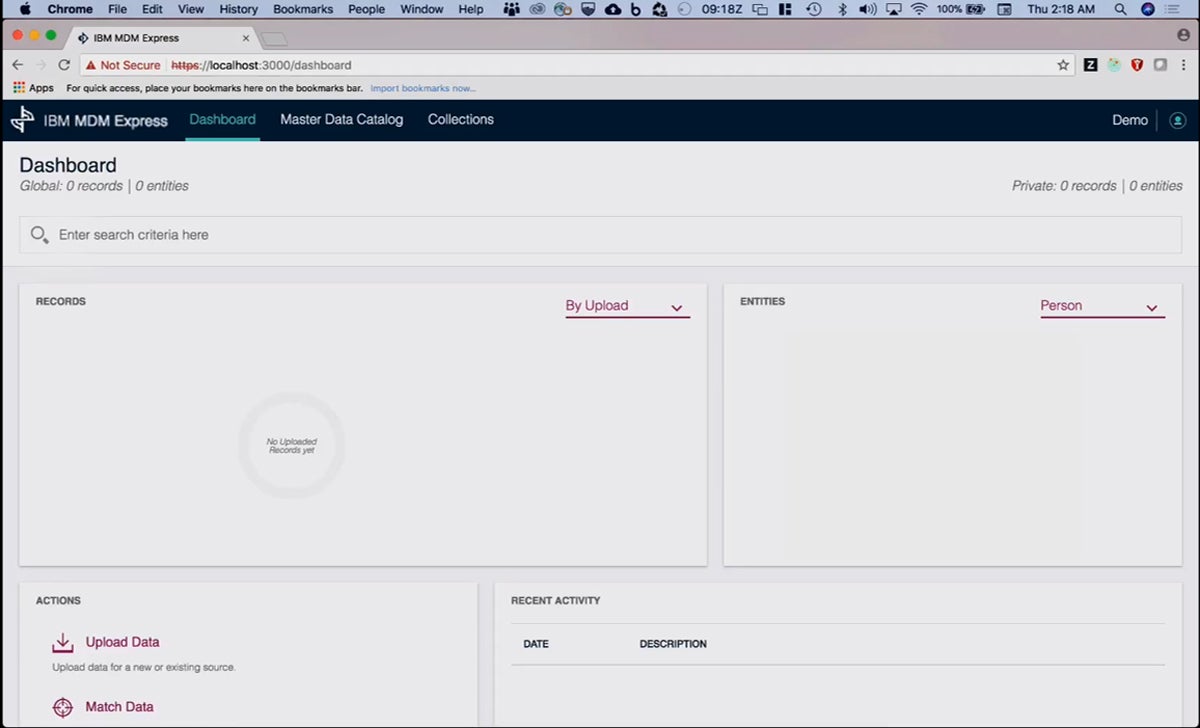Click Import bookmarks now link
The image size is (1200, 728).
click(x=423, y=88)
